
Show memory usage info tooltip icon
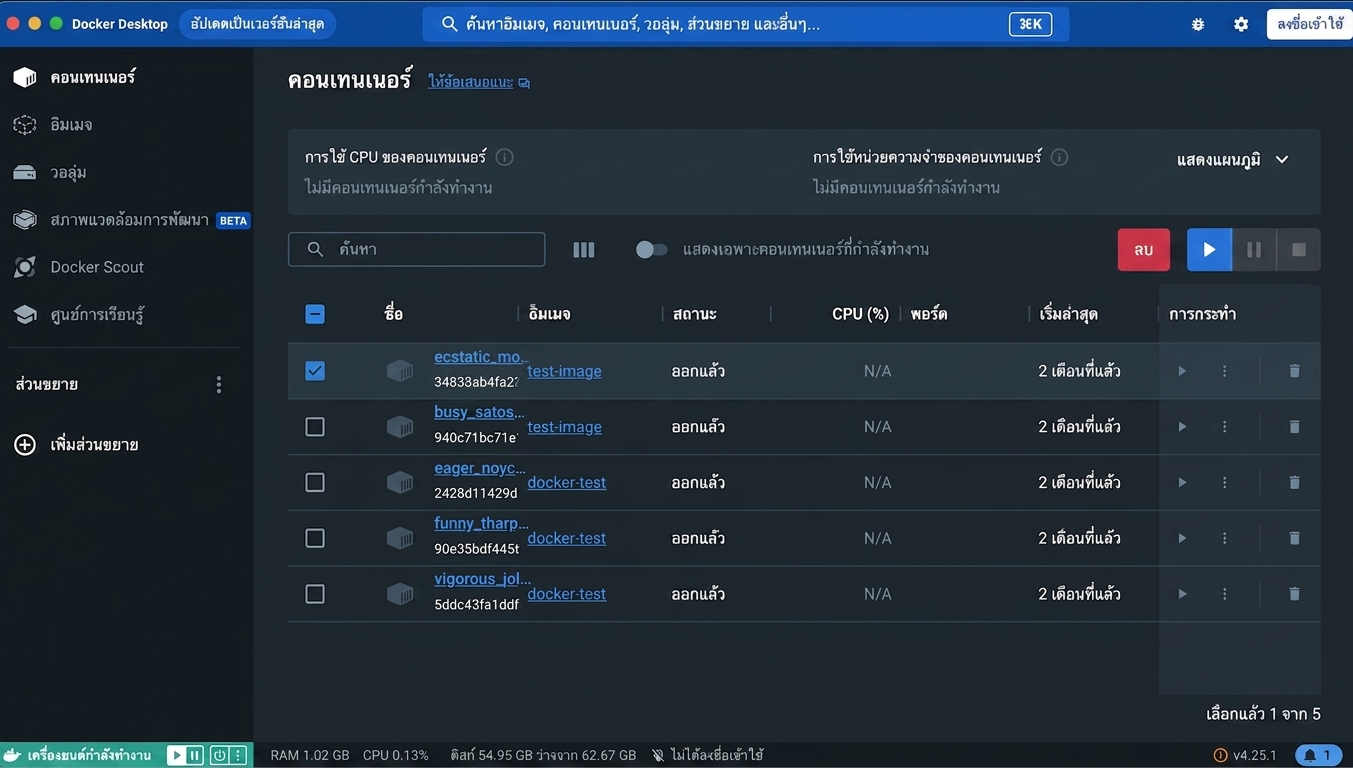1059,157
